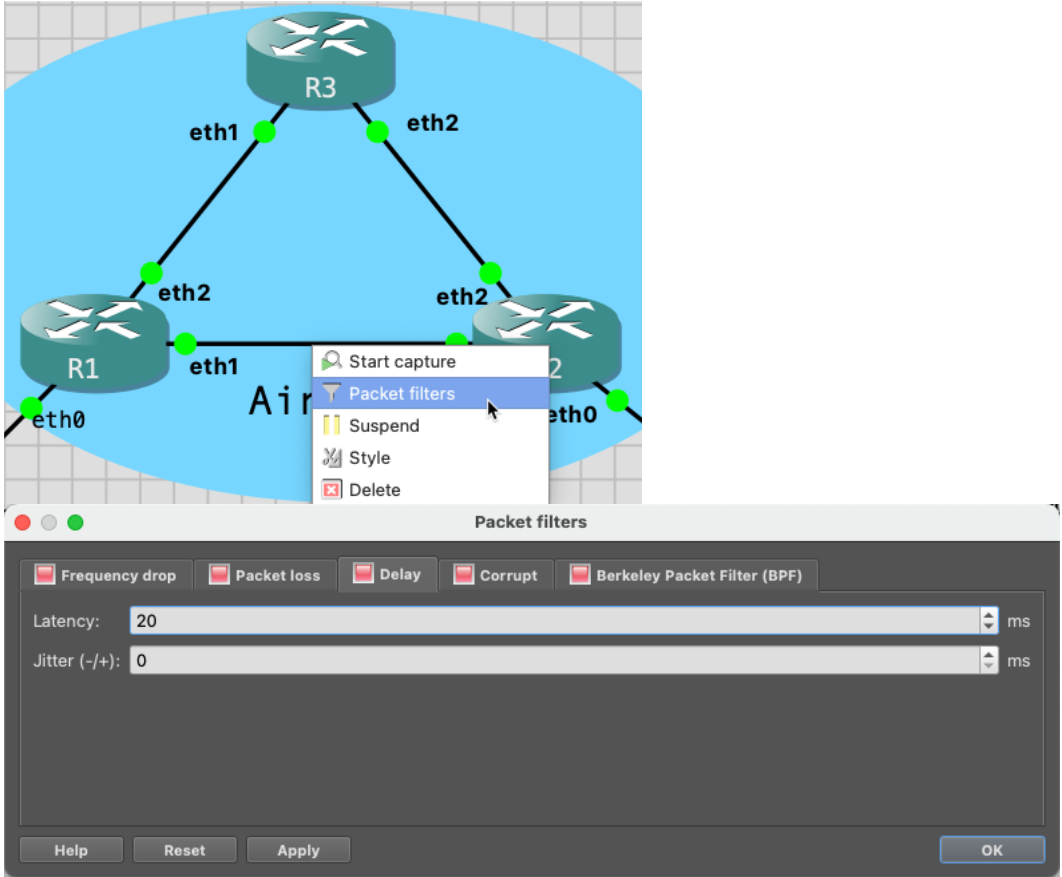Click the R3 router icon
The image size is (1062, 877).
320,61
